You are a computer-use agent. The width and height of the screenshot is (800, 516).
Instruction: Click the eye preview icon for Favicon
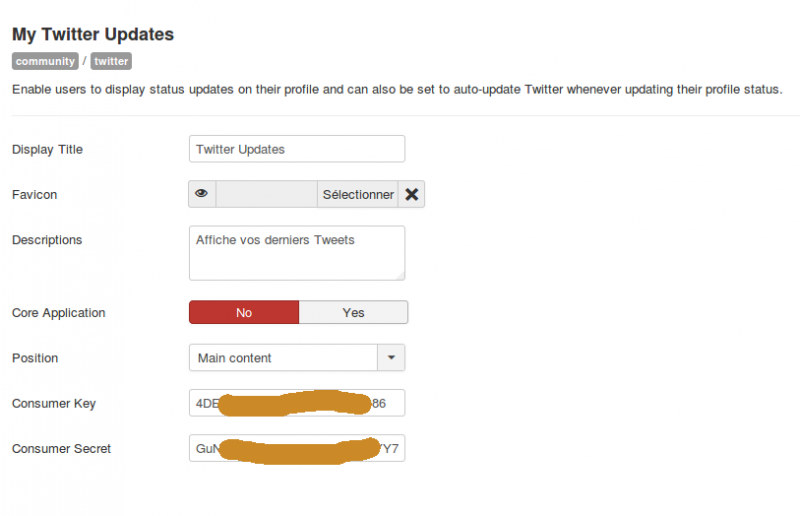pos(202,194)
